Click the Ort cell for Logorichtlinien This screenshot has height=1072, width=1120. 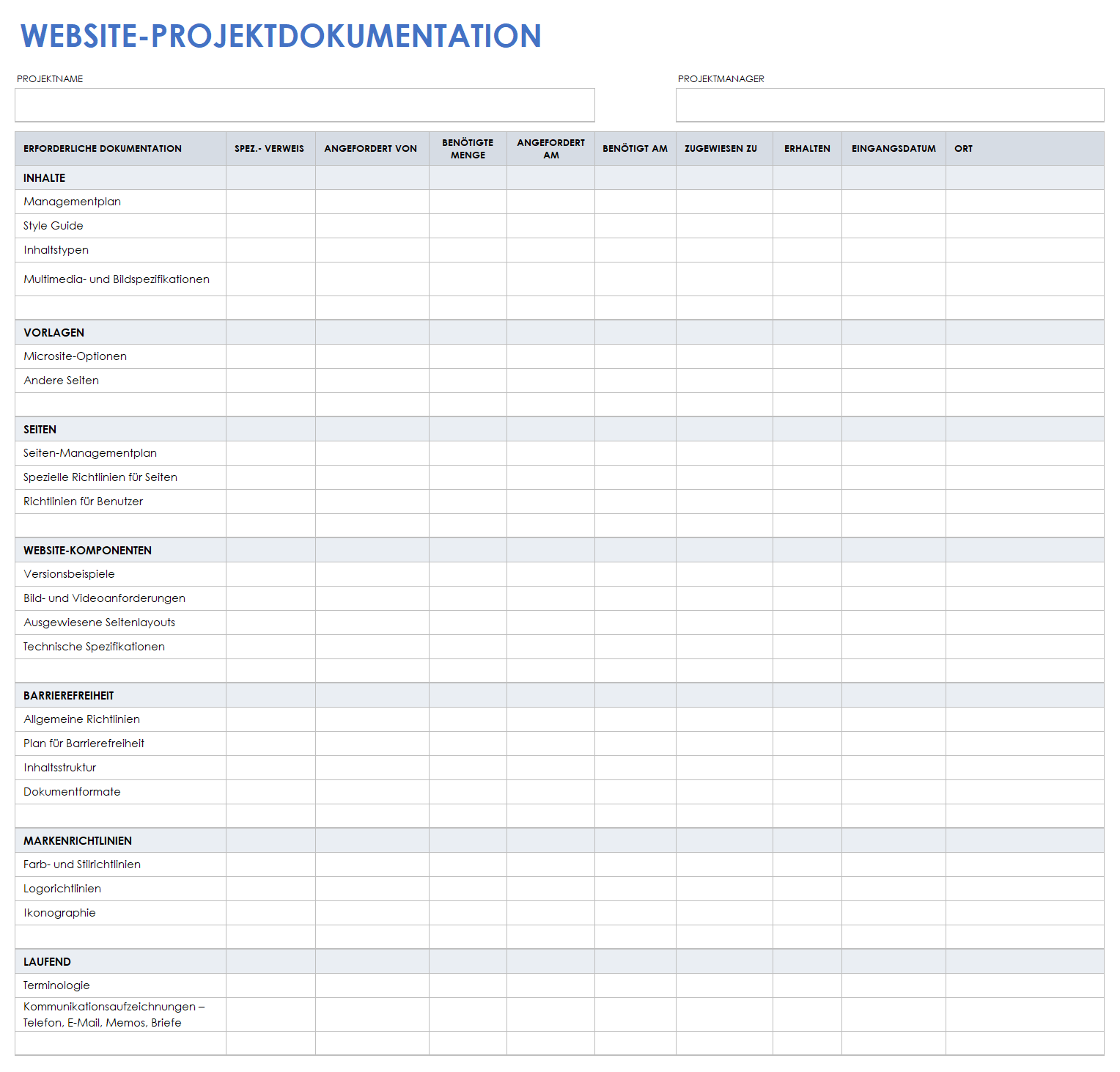(1025, 889)
